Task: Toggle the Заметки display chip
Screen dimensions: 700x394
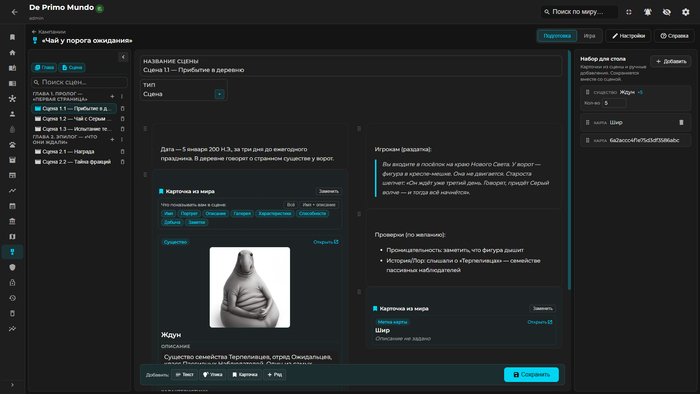Action: click(196, 222)
